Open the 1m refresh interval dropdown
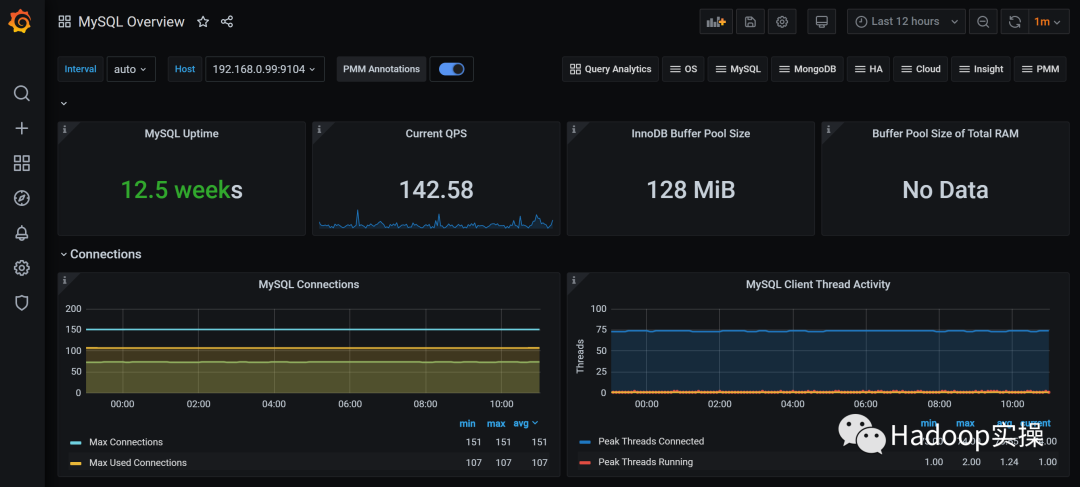 (1047, 21)
